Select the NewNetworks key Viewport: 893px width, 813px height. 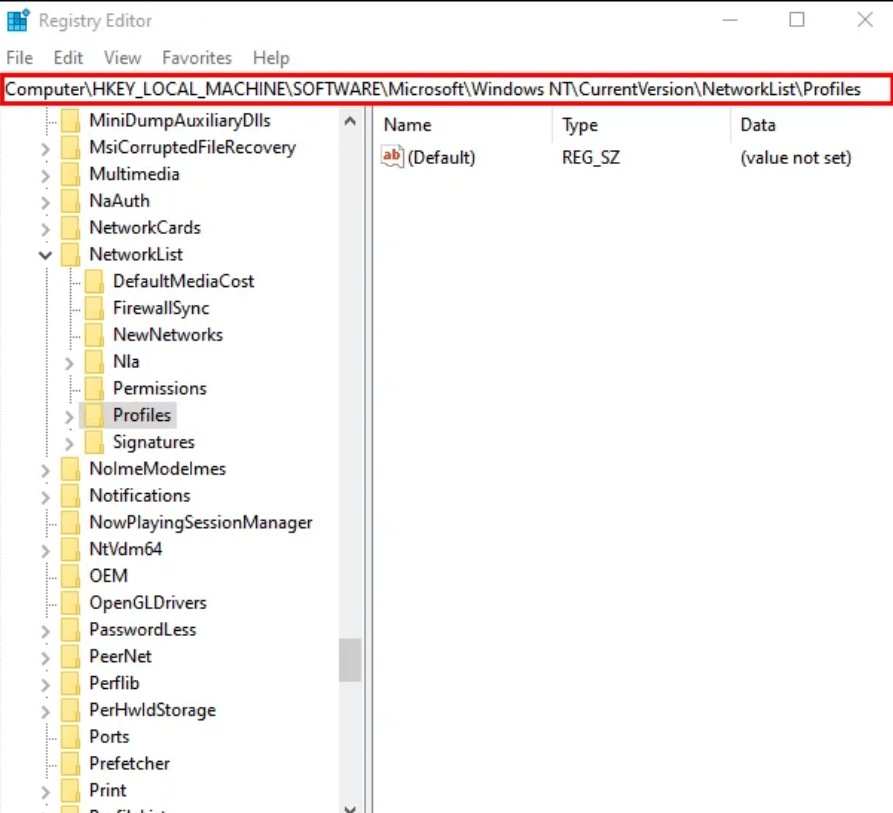pyautogui.click(x=167, y=335)
